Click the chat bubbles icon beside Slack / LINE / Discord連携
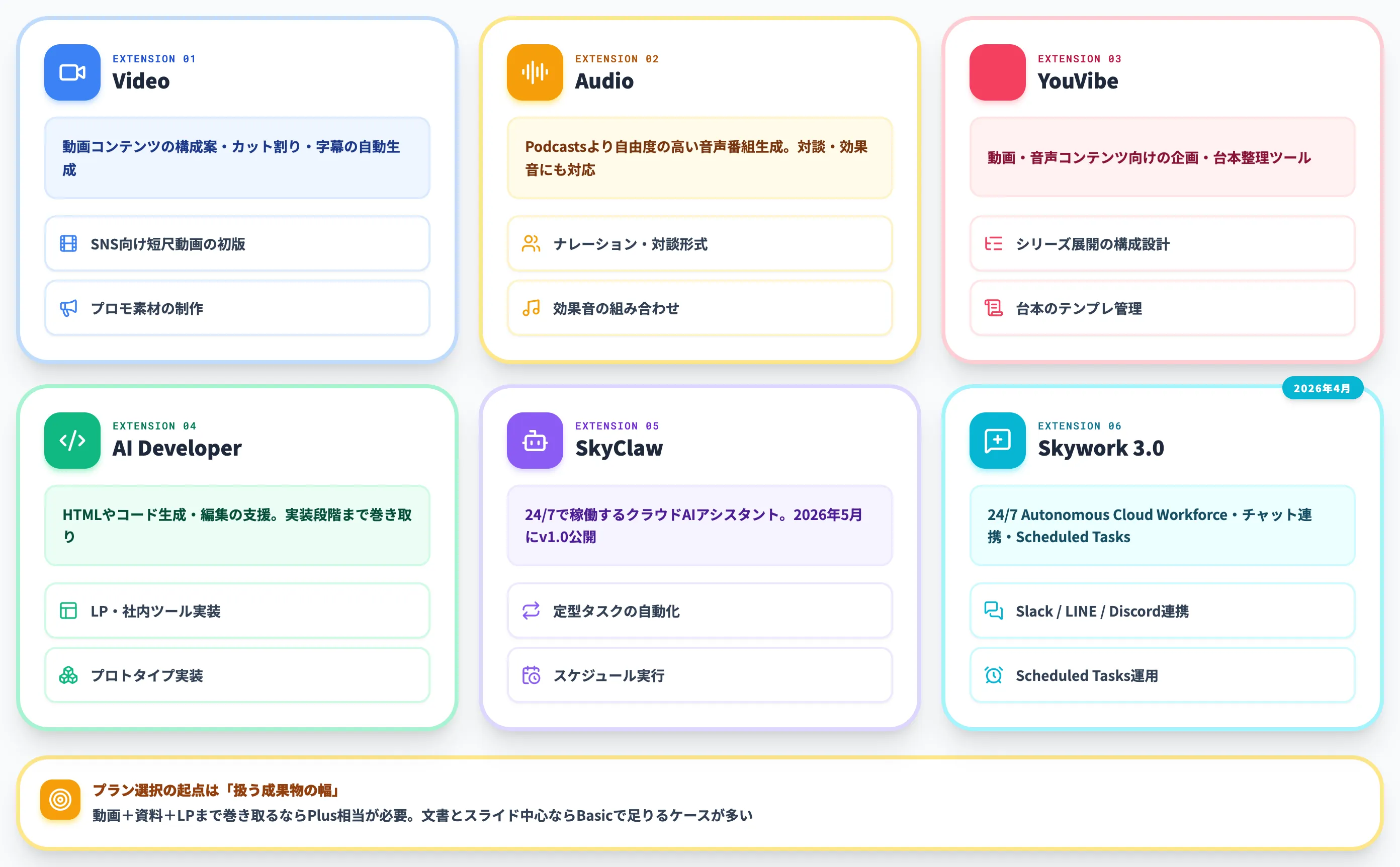The height and width of the screenshot is (867, 1400). point(994,611)
